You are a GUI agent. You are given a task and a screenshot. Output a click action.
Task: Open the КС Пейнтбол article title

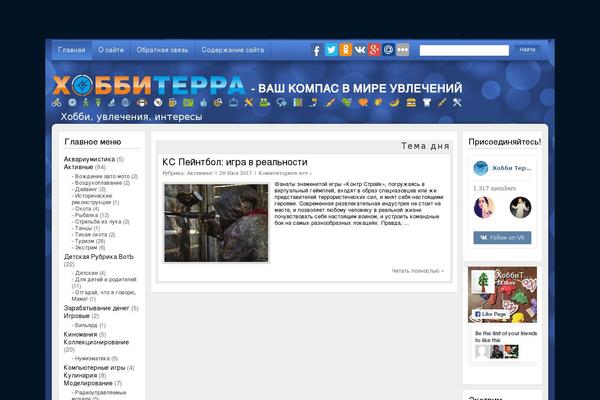(x=235, y=162)
